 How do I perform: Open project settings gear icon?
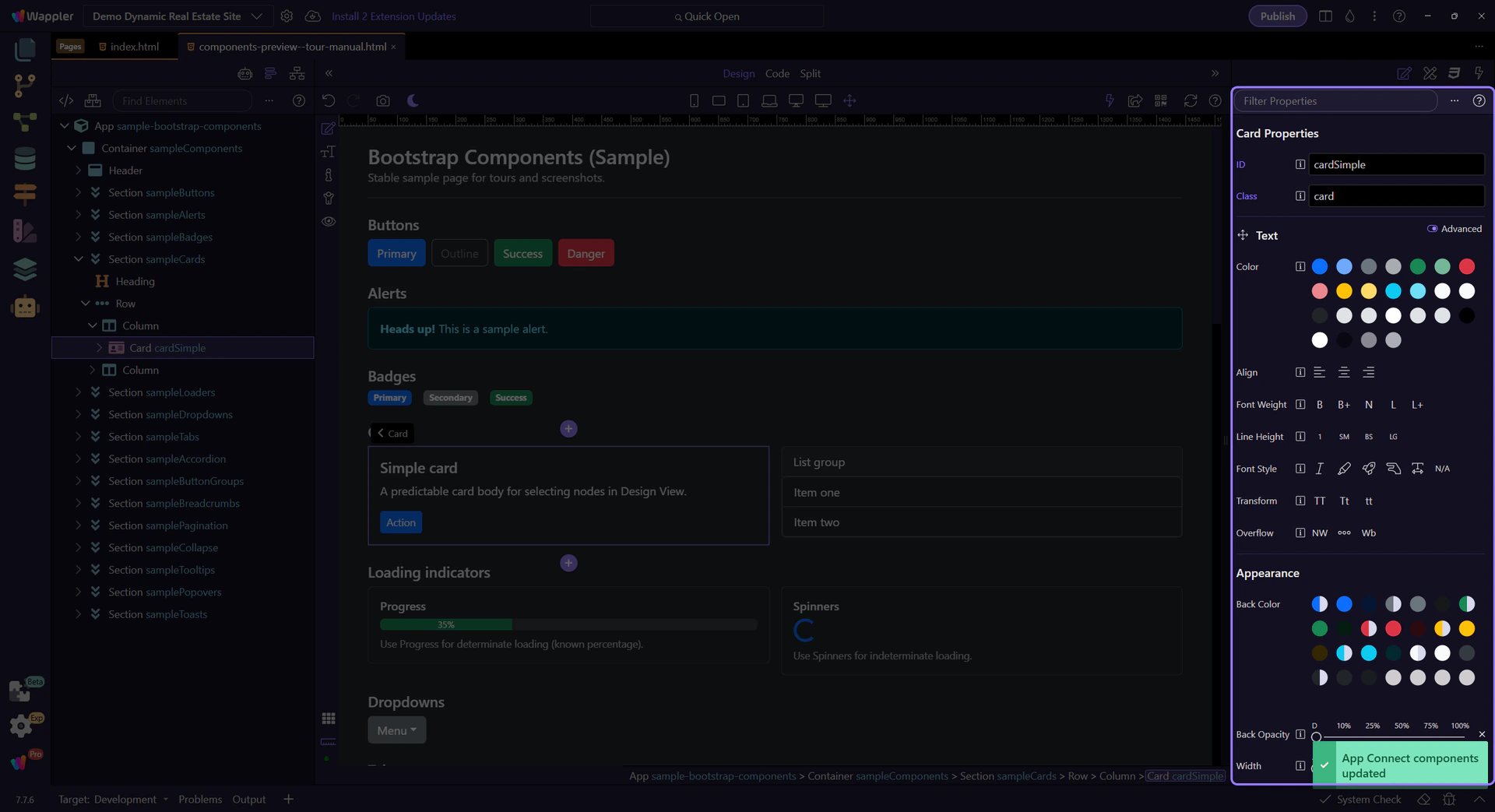click(x=287, y=16)
